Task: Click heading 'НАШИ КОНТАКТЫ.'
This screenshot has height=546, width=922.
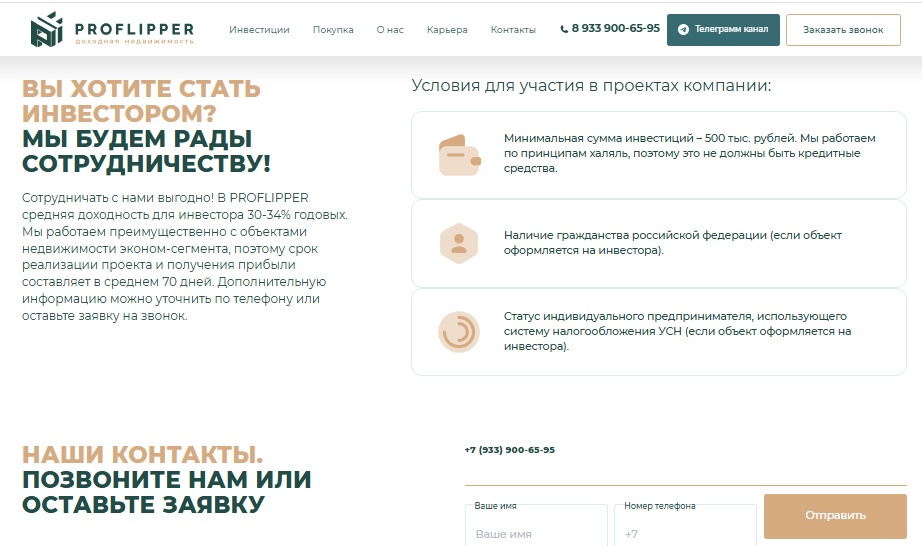Action: [142, 455]
